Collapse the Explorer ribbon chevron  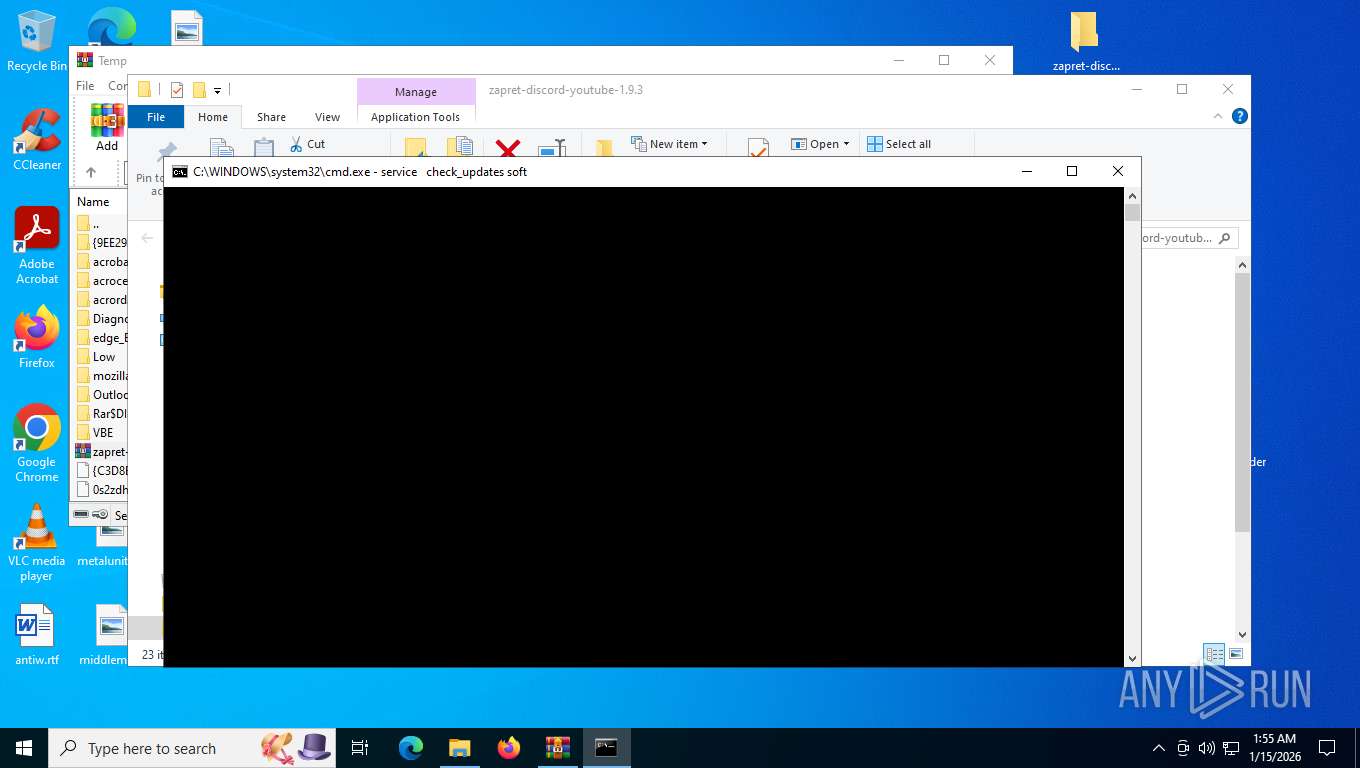click(x=1218, y=116)
